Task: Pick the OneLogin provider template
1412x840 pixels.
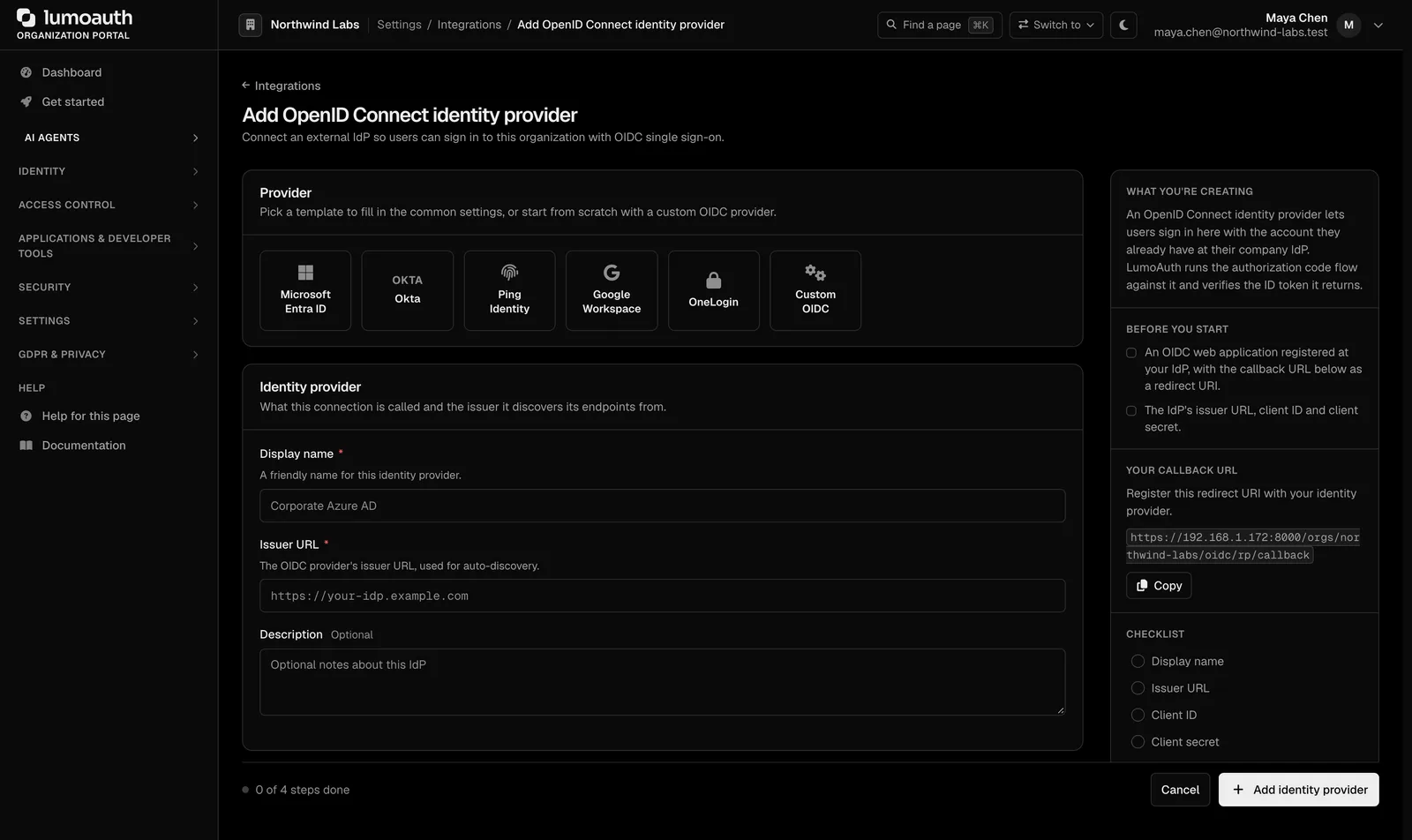Action: (714, 290)
